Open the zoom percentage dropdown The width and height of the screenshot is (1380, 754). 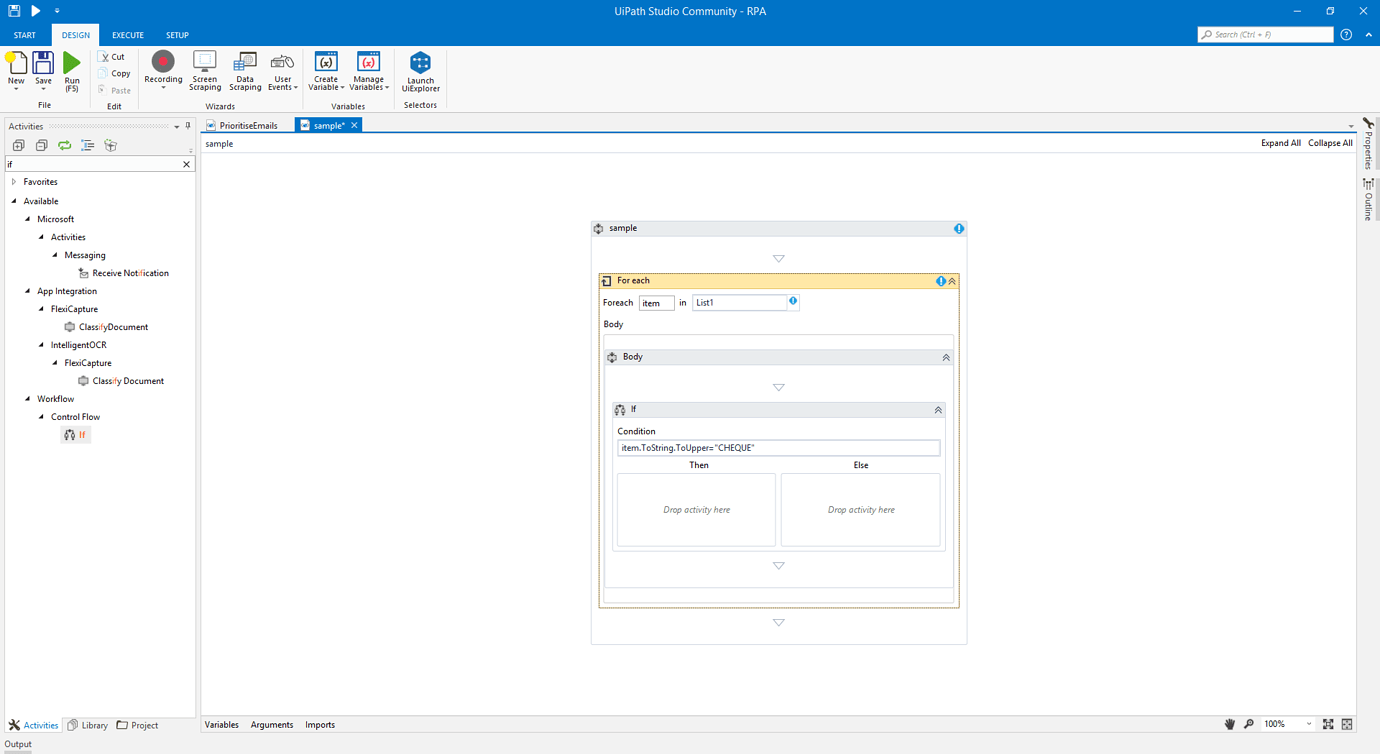tap(1308, 725)
